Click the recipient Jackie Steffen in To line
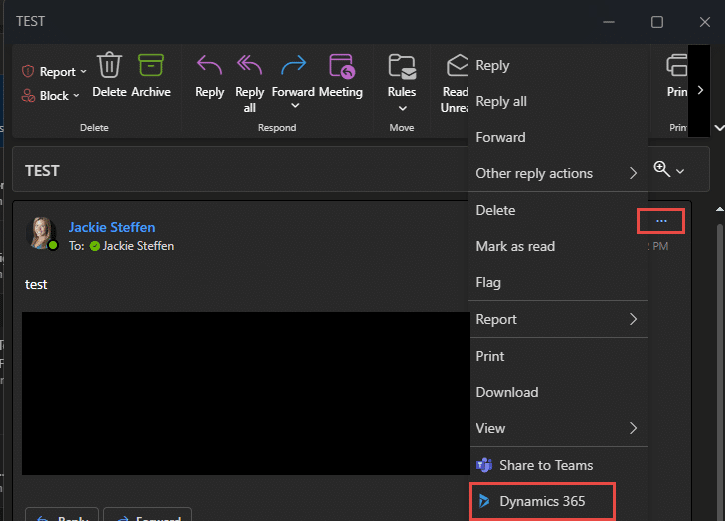725x521 pixels. [x=138, y=246]
